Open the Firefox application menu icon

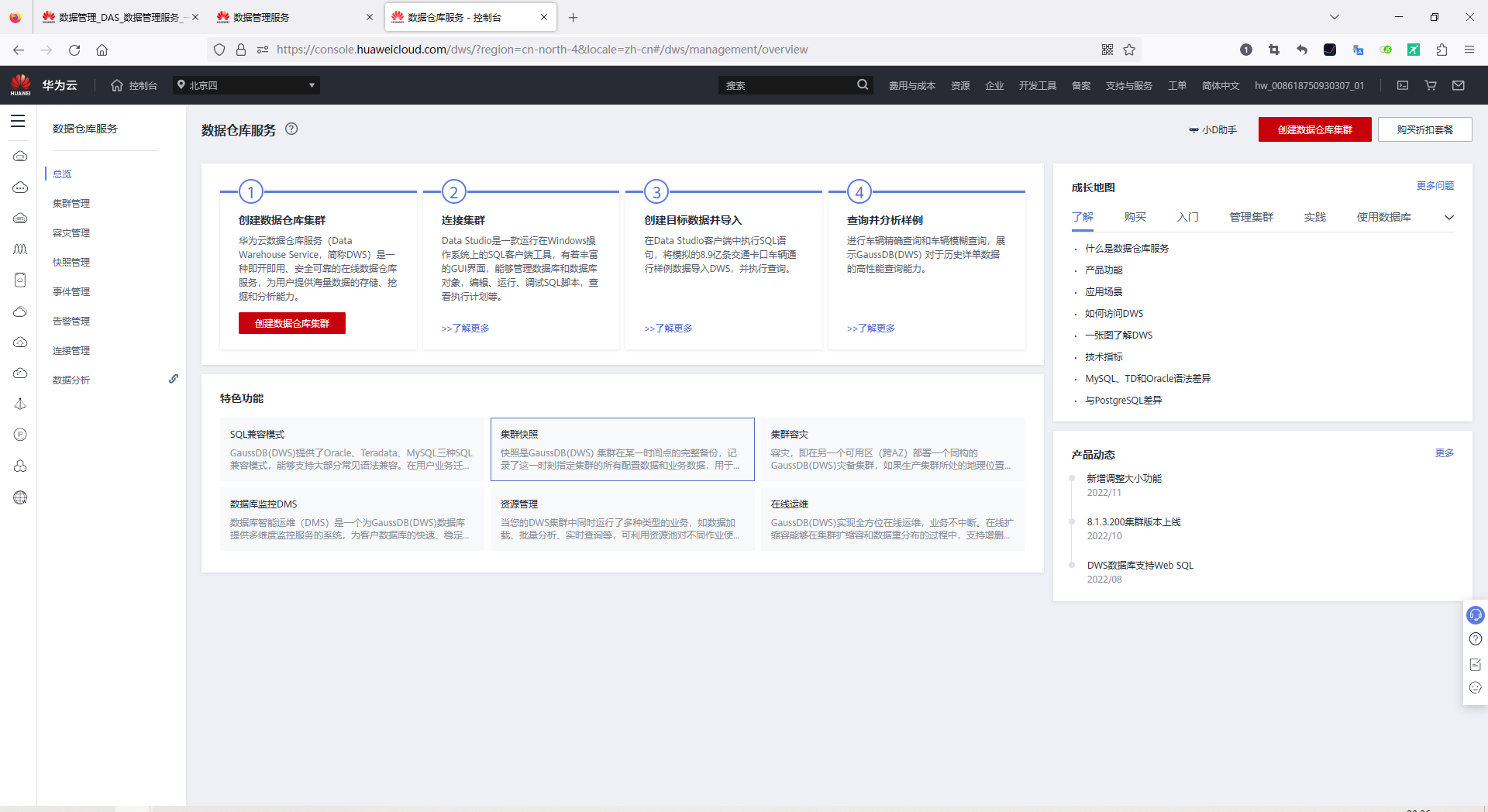point(1469,50)
